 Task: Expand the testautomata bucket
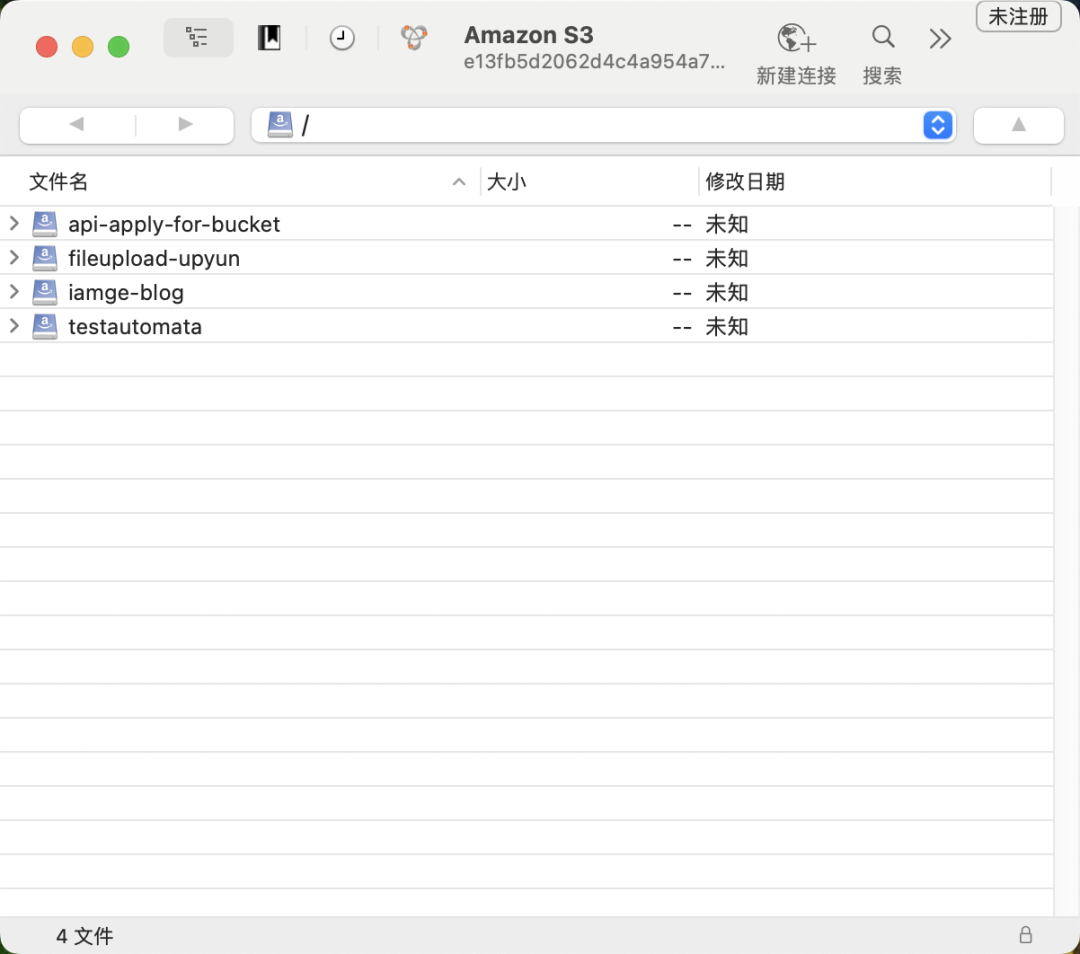[14, 326]
